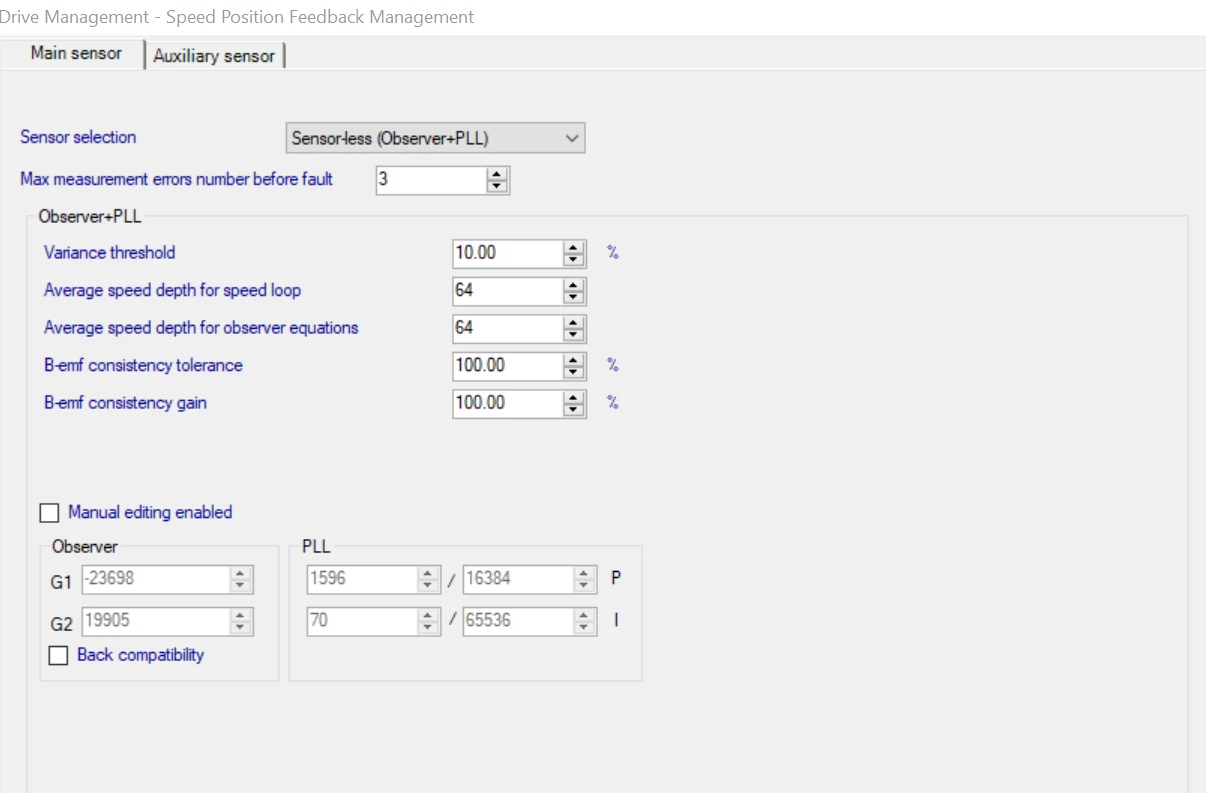The height and width of the screenshot is (793, 1206).
Task: Tick the Back compatibility checkbox
Action: (x=59, y=656)
